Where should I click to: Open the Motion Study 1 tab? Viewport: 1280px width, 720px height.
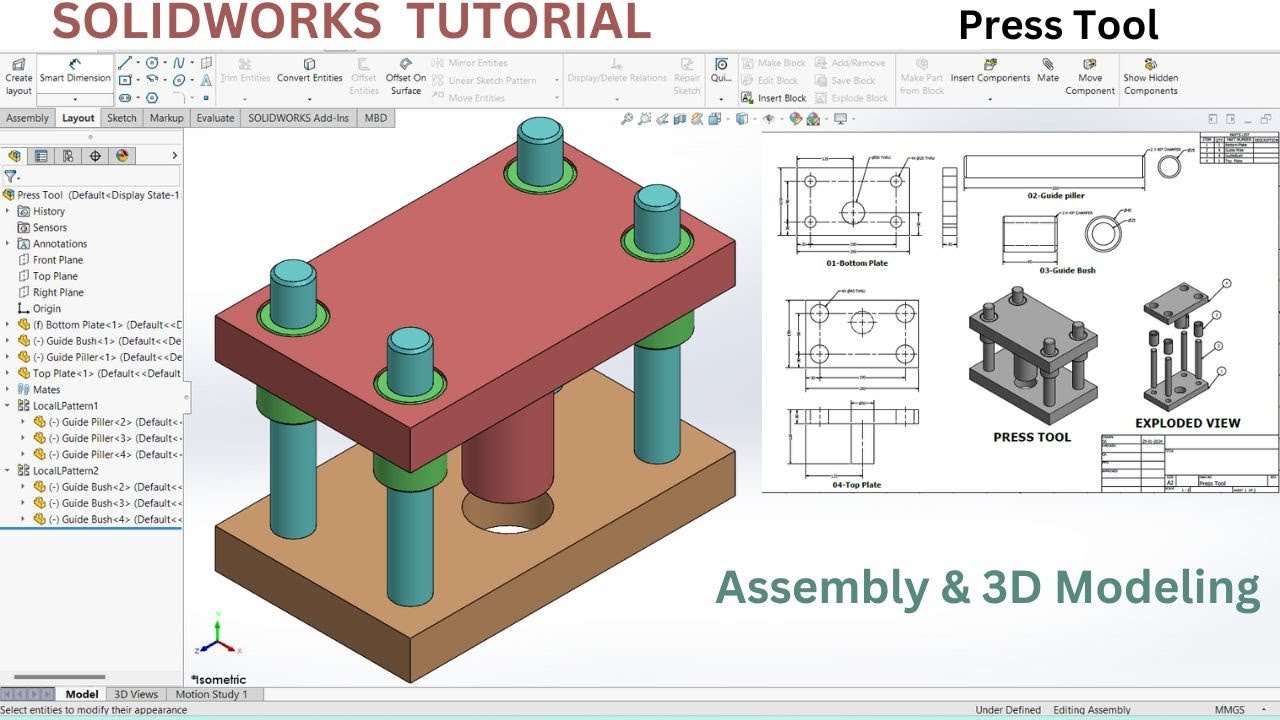coord(211,694)
